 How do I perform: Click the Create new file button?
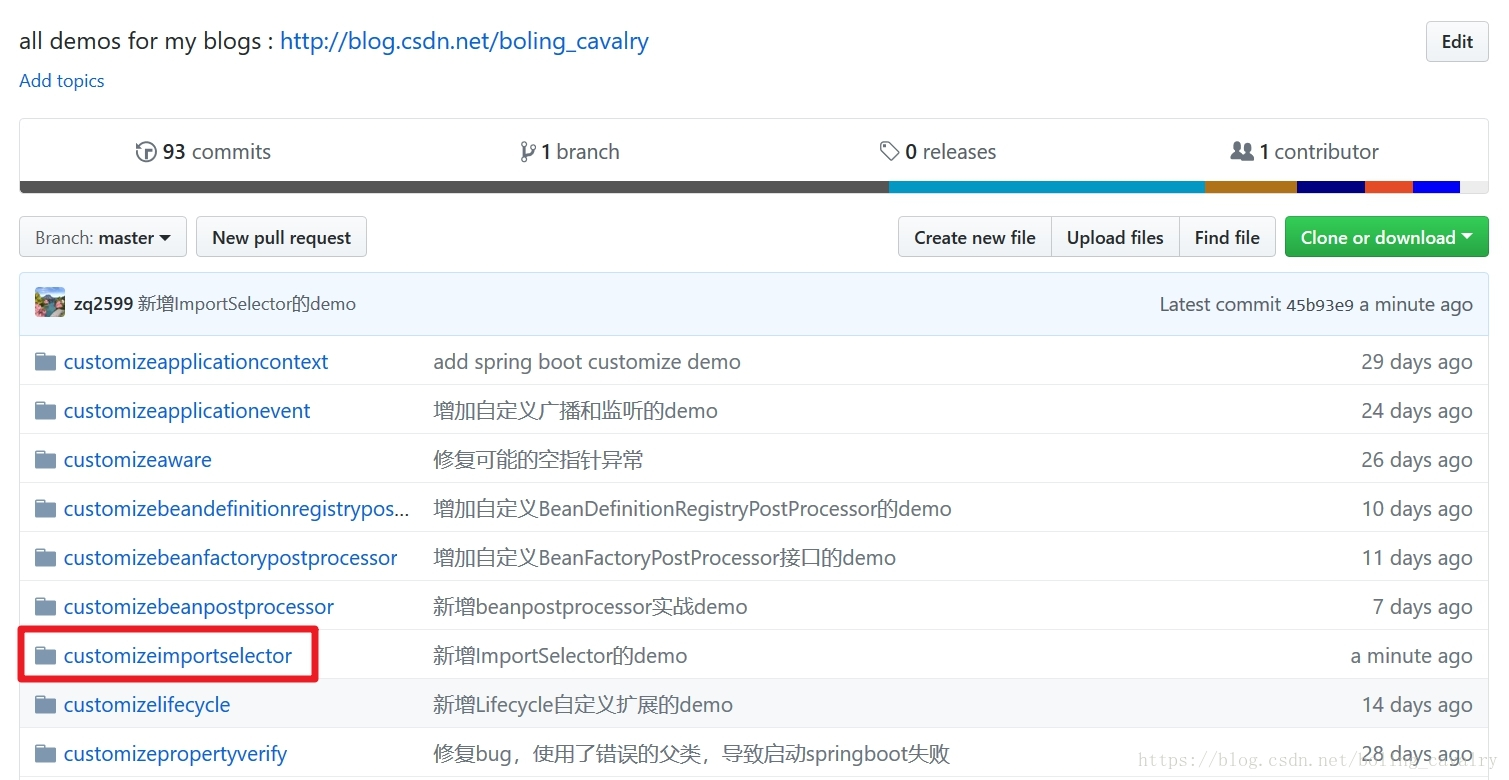[974, 238]
